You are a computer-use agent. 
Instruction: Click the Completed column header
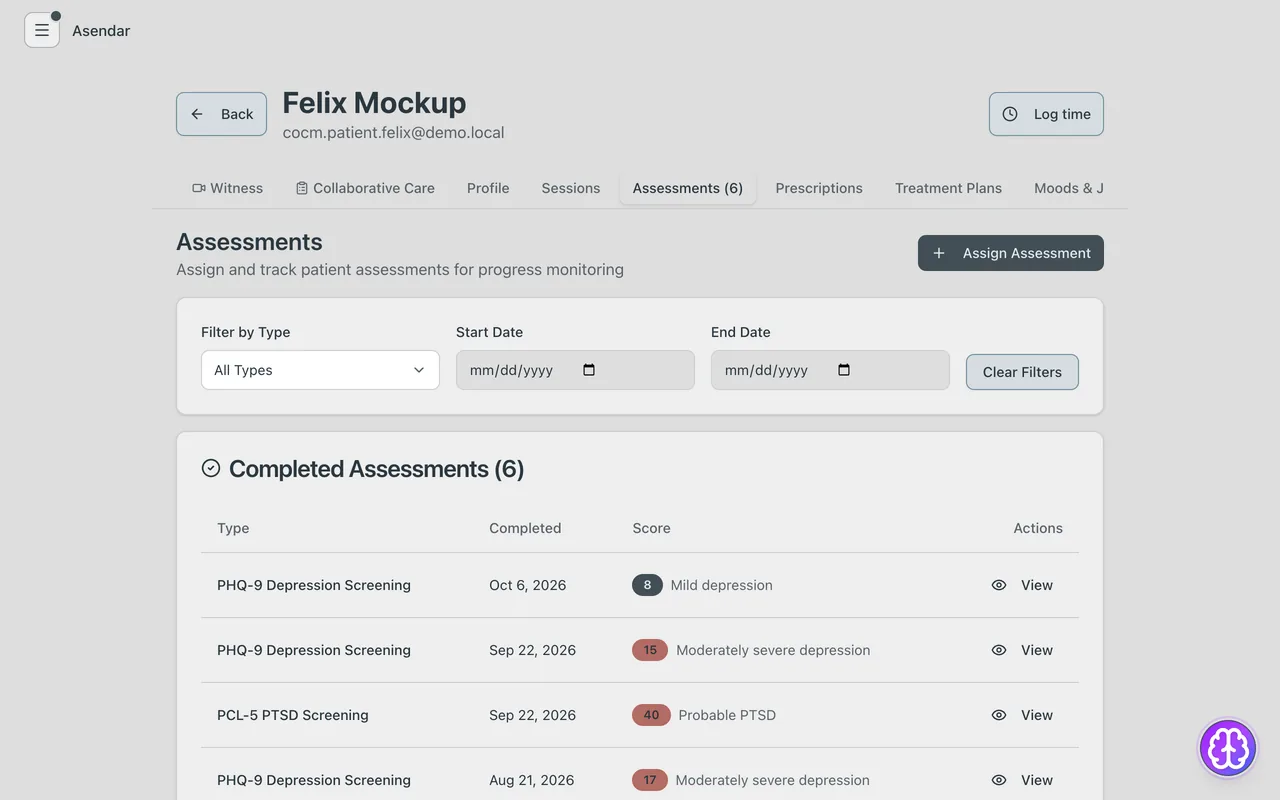525,528
